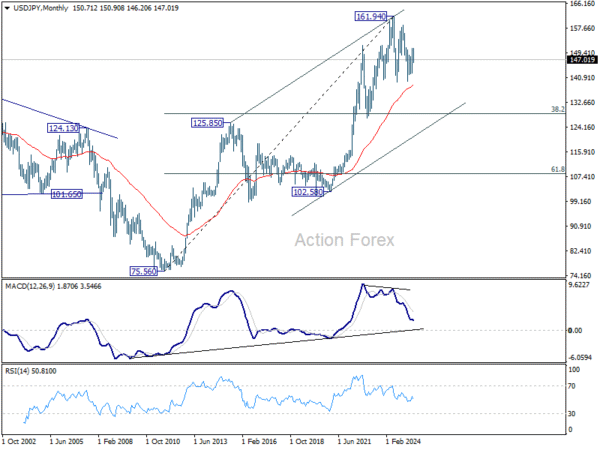Click the 101.650 horizontal level label
This screenshot has width=600, height=450.
coord(67,194)
